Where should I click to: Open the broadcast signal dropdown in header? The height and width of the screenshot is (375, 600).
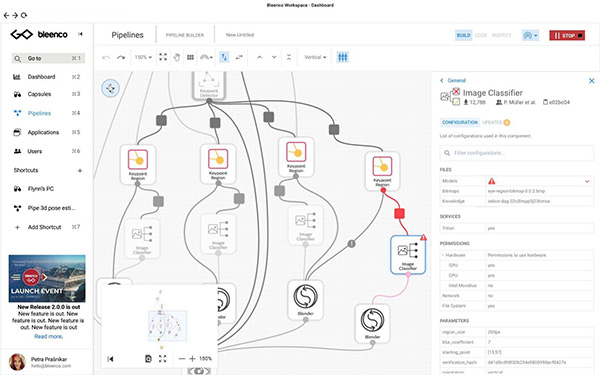click(530, 36)
